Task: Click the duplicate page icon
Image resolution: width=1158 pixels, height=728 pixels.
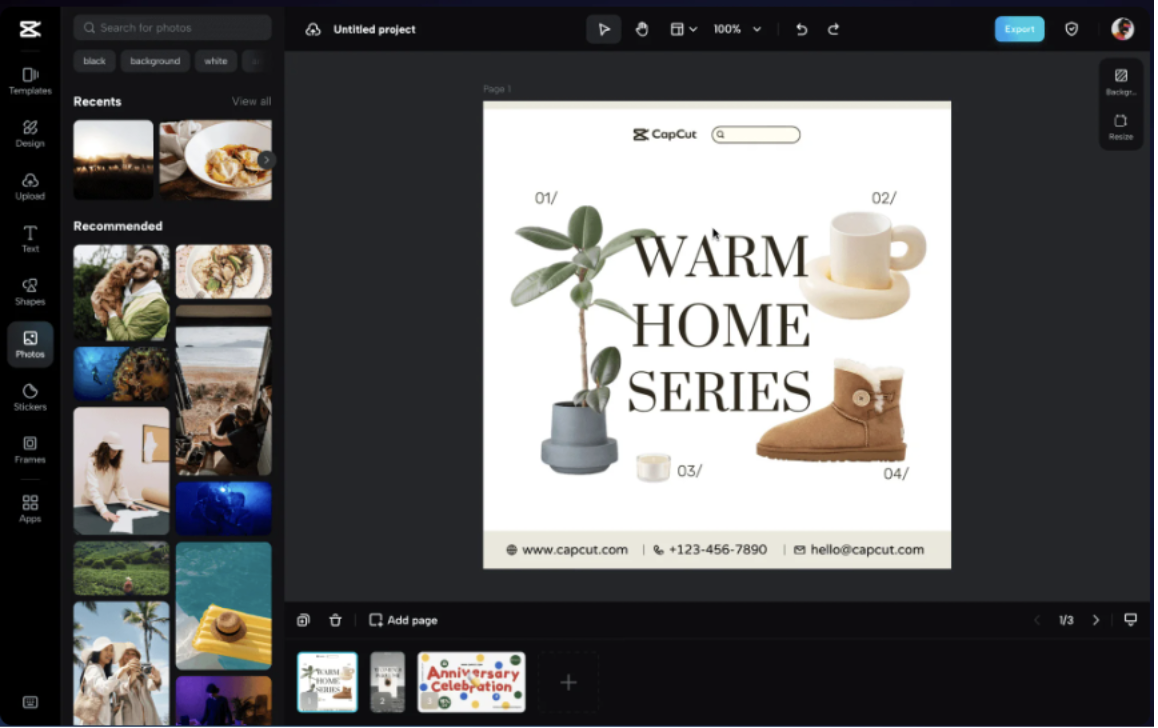Action: [x=303, y=620]
